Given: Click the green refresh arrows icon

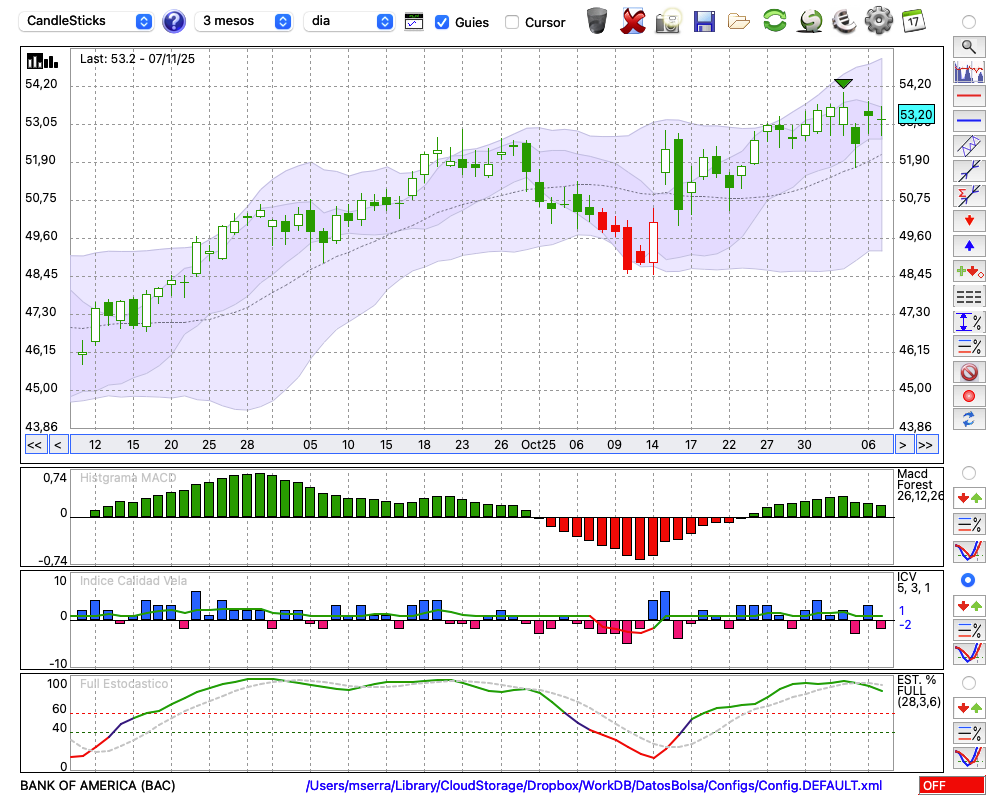Looking at the screenshot, I should 774,20.
